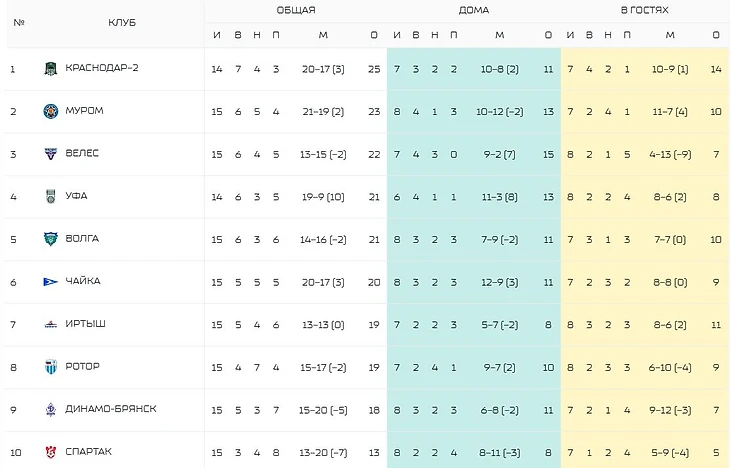
Task: Select the В ГОСТЯХ column group header
Action: point(645,10)
